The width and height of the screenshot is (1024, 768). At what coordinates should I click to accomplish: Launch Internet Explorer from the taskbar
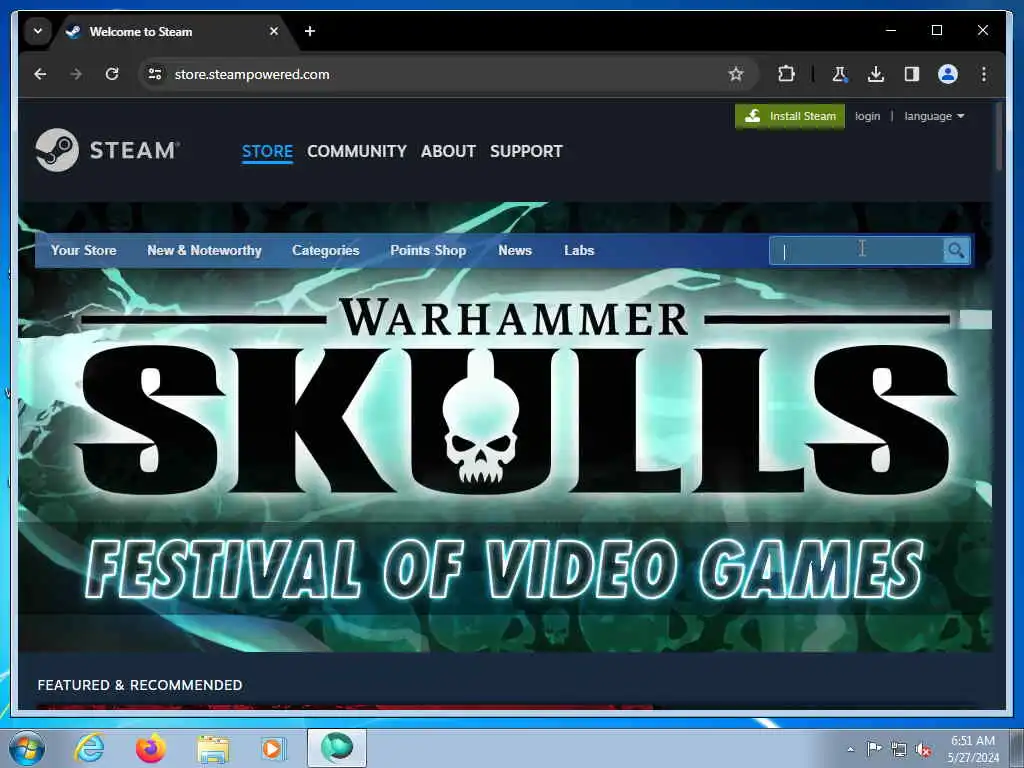tap(89, 748)
